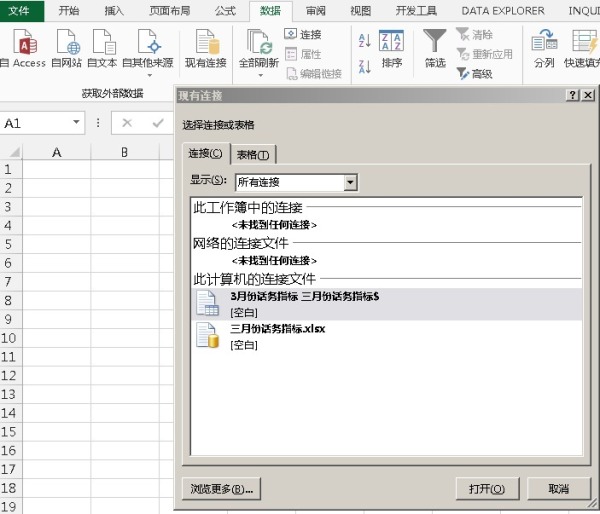Click the formula bar confirm checkmark icon
The height and width of the screenshot is (514, 600).
click(x=158, y=123)
